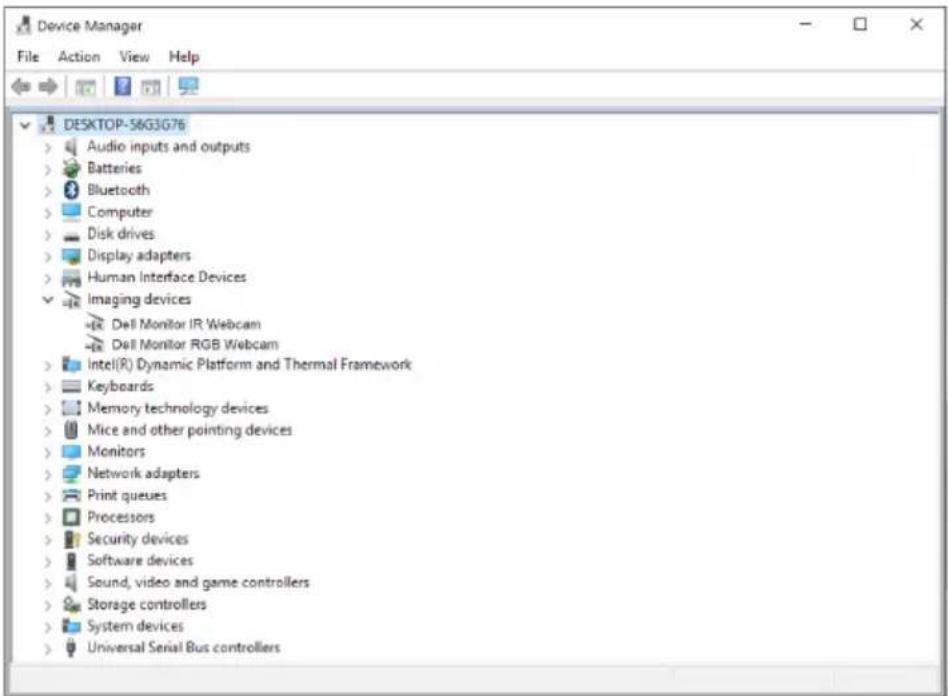Viewport: 948px width, 696px height.
Task: Click the Device Manager title bar icon
Action: (x=24, y=25)
